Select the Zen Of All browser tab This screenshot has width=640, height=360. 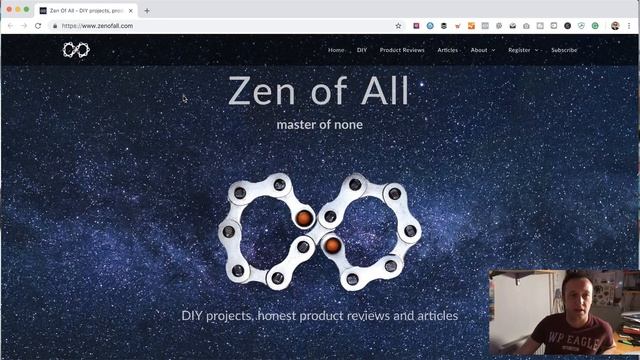[86, 11]
